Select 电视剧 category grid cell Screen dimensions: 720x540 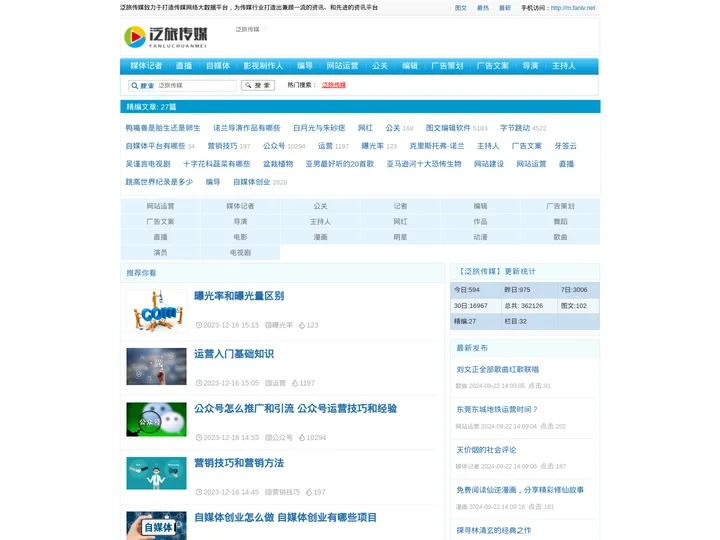point(240,253)
